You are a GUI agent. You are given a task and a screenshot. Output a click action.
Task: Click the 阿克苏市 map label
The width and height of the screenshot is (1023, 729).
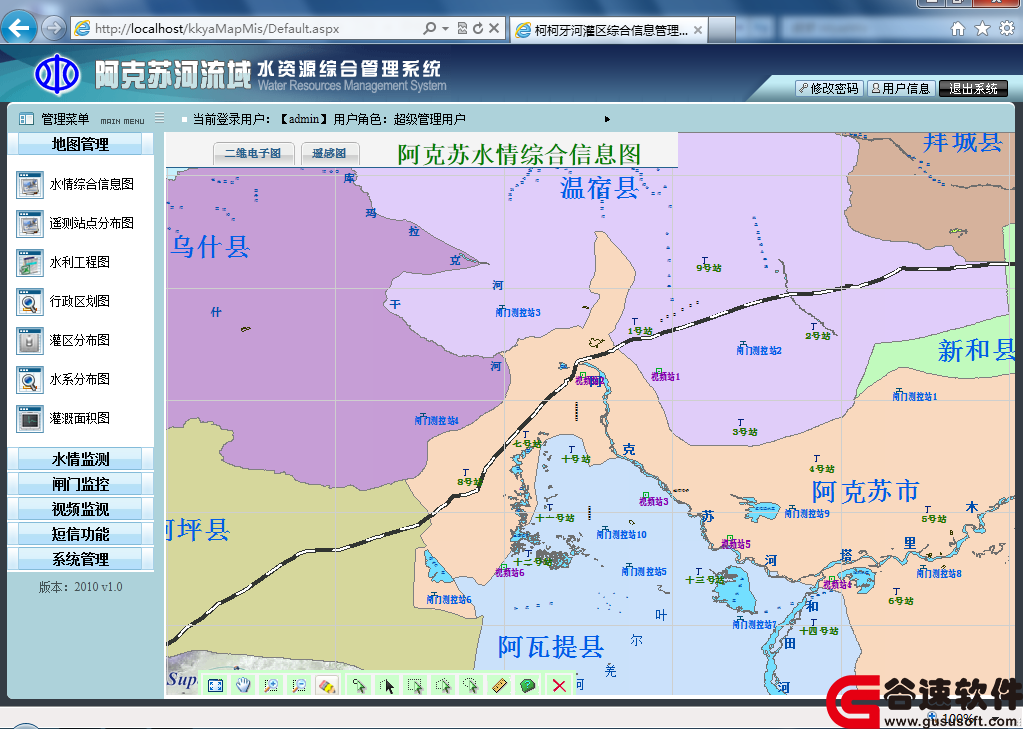click(866, 491)
